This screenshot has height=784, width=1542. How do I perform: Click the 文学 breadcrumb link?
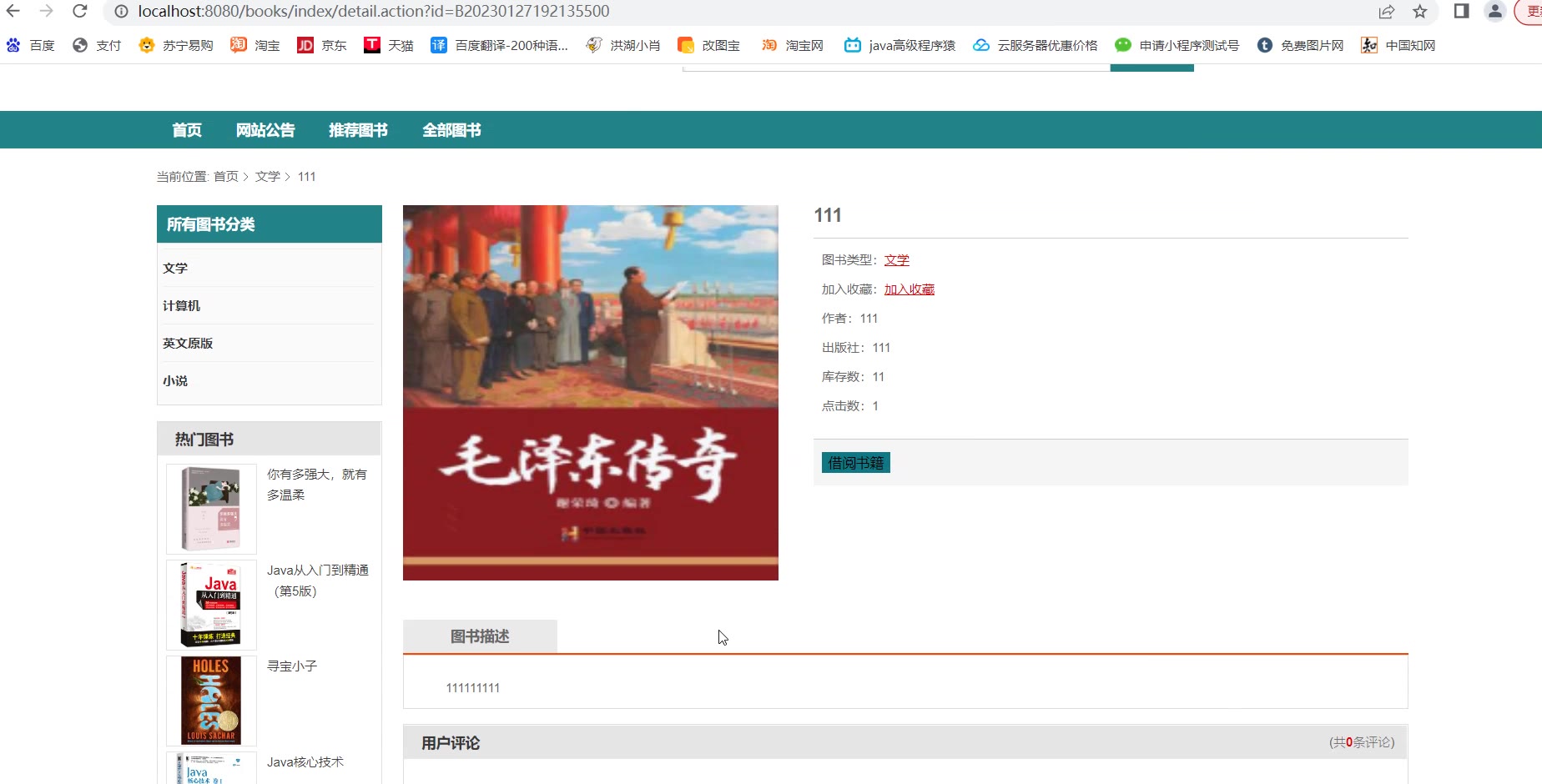(x=268, y=177)
